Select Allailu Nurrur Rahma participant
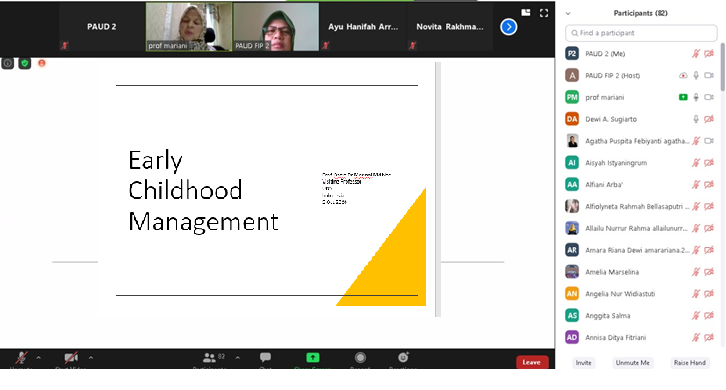Image resolution: width=726 pixels, height=390 pixels. pyautogui.click(x=641, y=228)
